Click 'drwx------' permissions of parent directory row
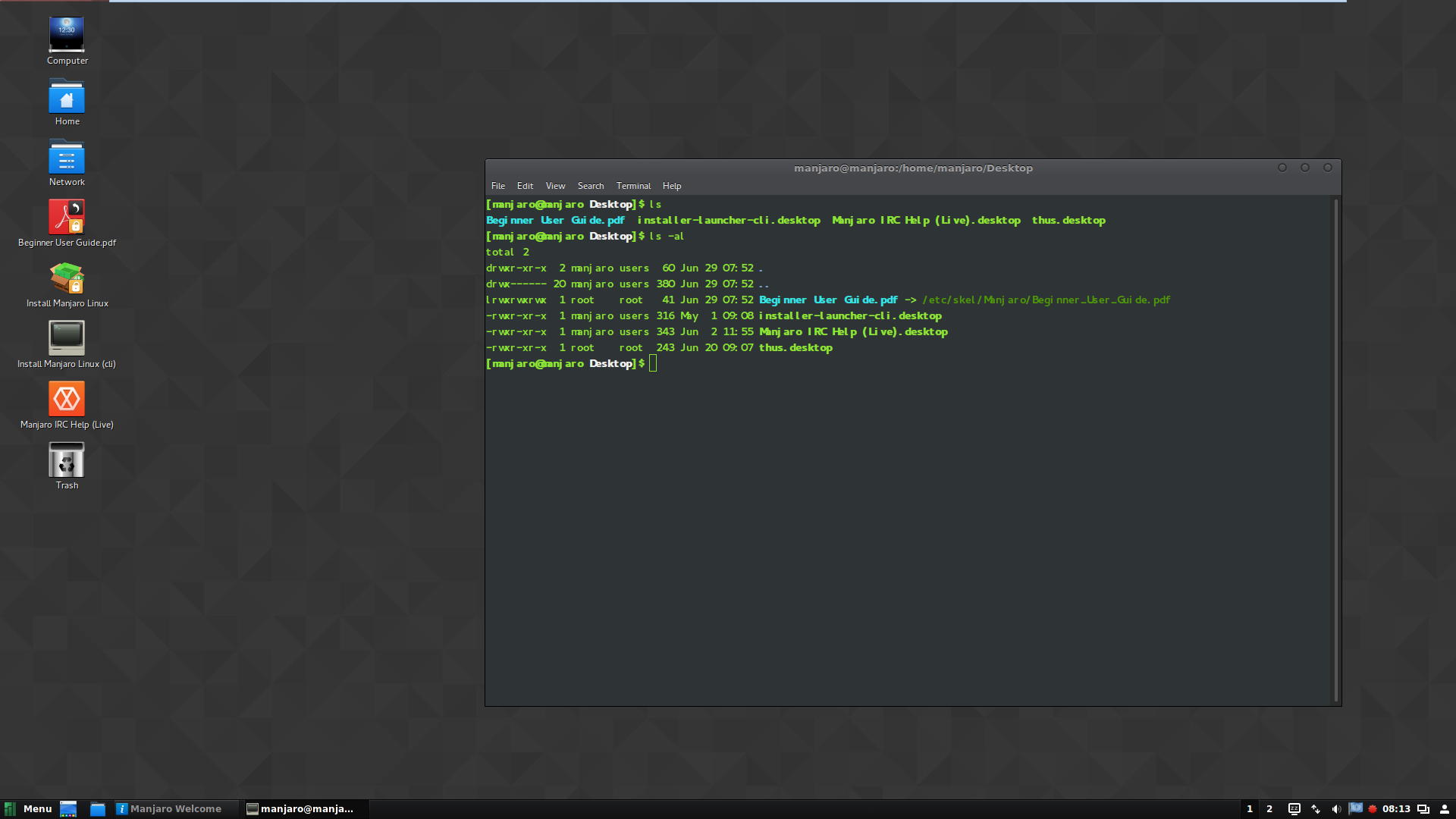Image resolution: width=1456 pixels, height=819 pixels. [x=516, y=284]
